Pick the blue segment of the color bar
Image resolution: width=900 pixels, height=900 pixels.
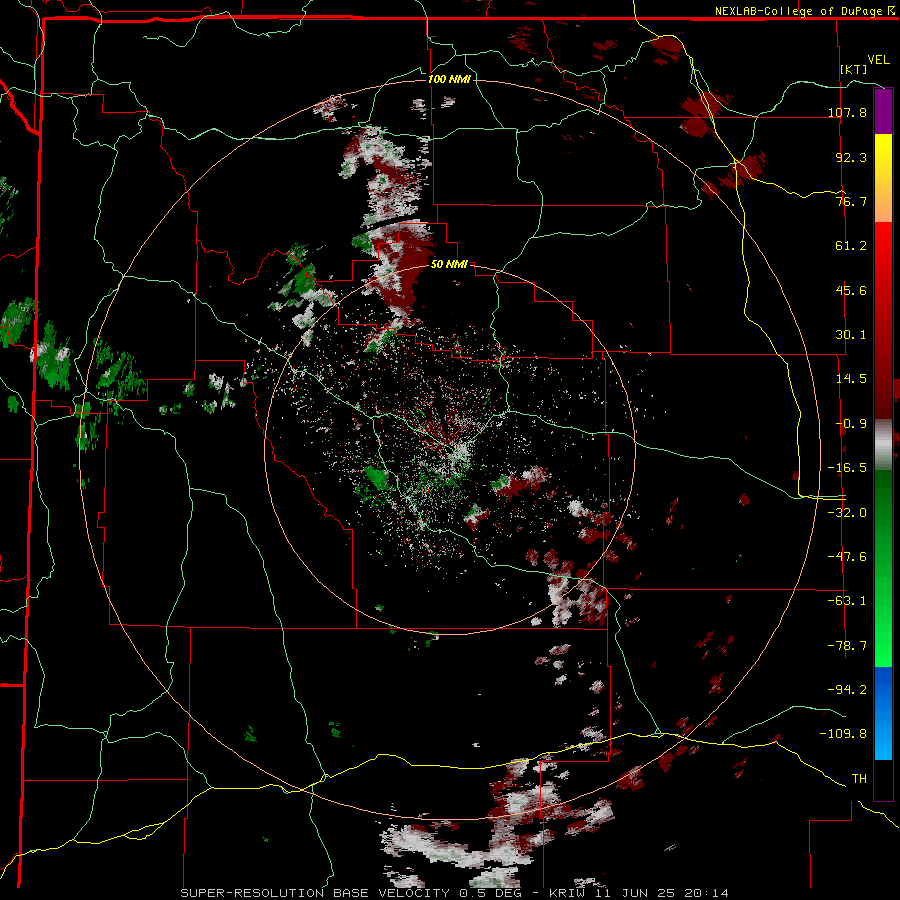[x=883, y=713]
